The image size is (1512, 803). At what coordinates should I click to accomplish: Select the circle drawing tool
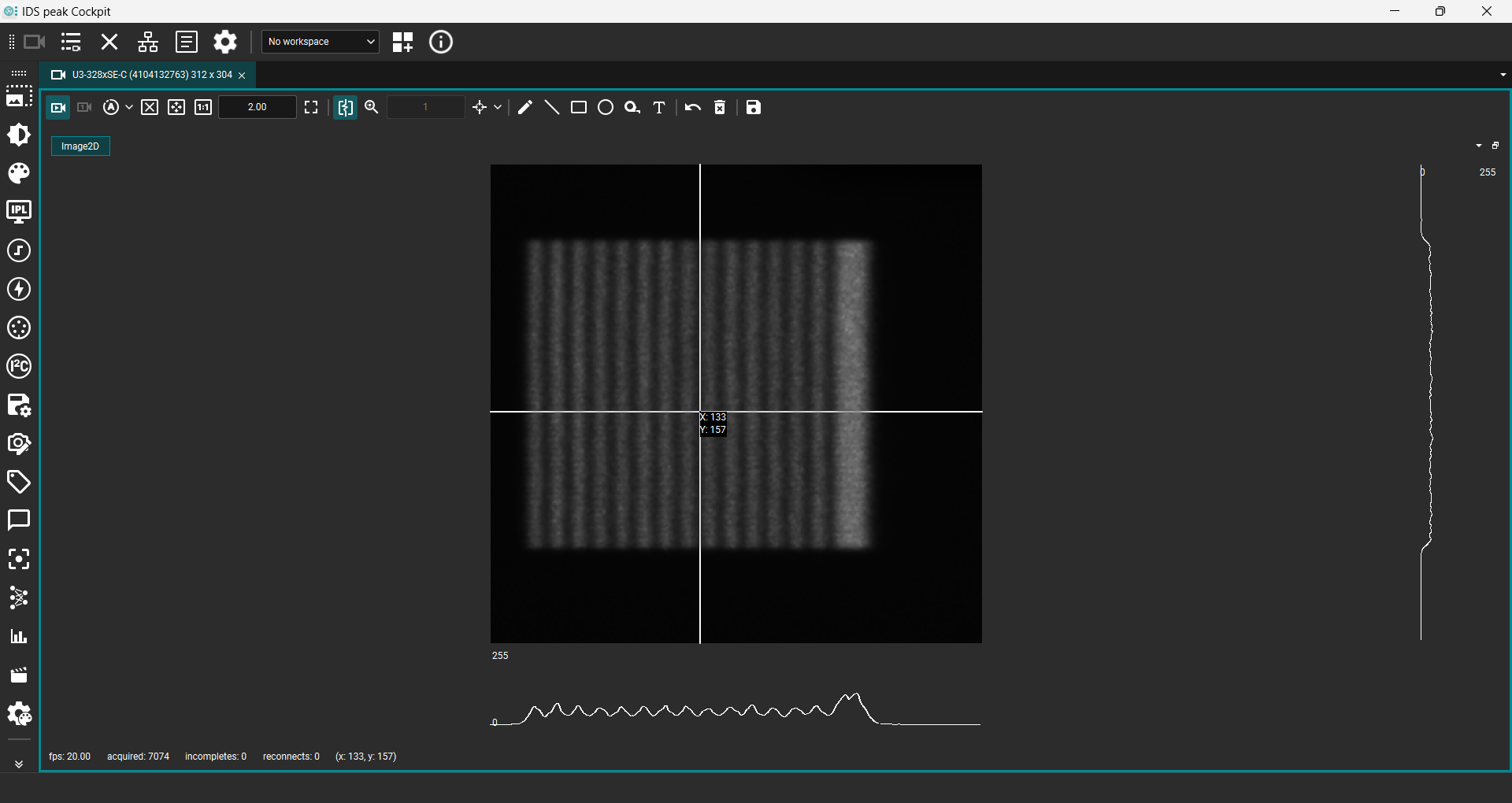[606, 108]
